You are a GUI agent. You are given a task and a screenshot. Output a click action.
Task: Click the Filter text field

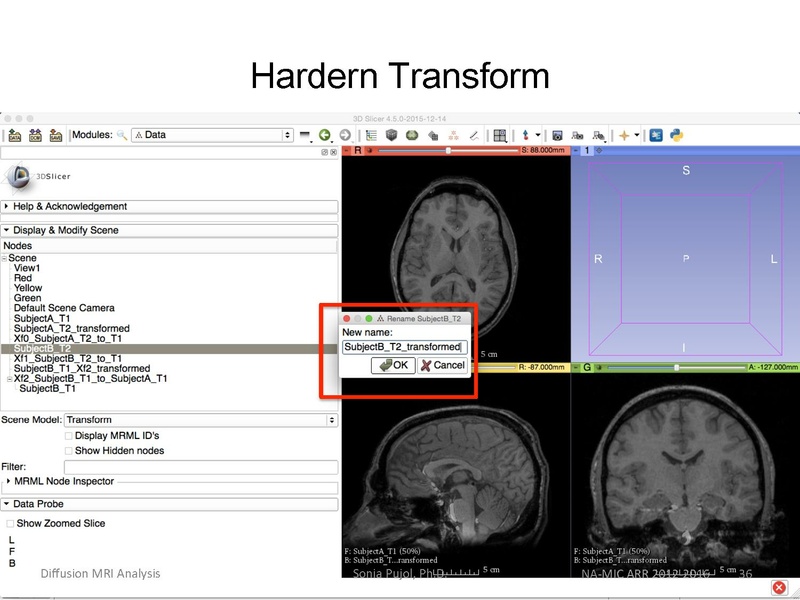[201, 467]
